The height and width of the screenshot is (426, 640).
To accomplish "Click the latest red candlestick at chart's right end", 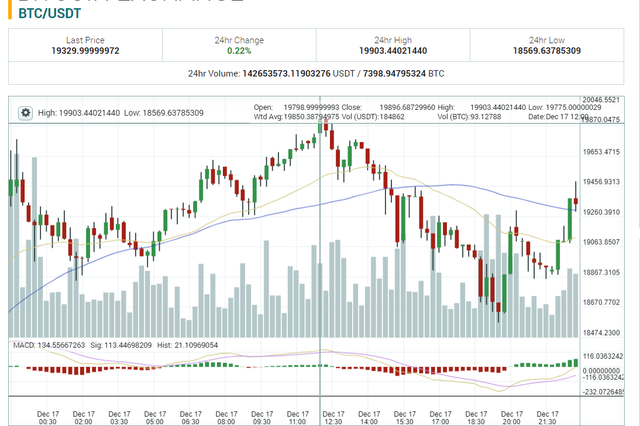I will tap(576, 201).
